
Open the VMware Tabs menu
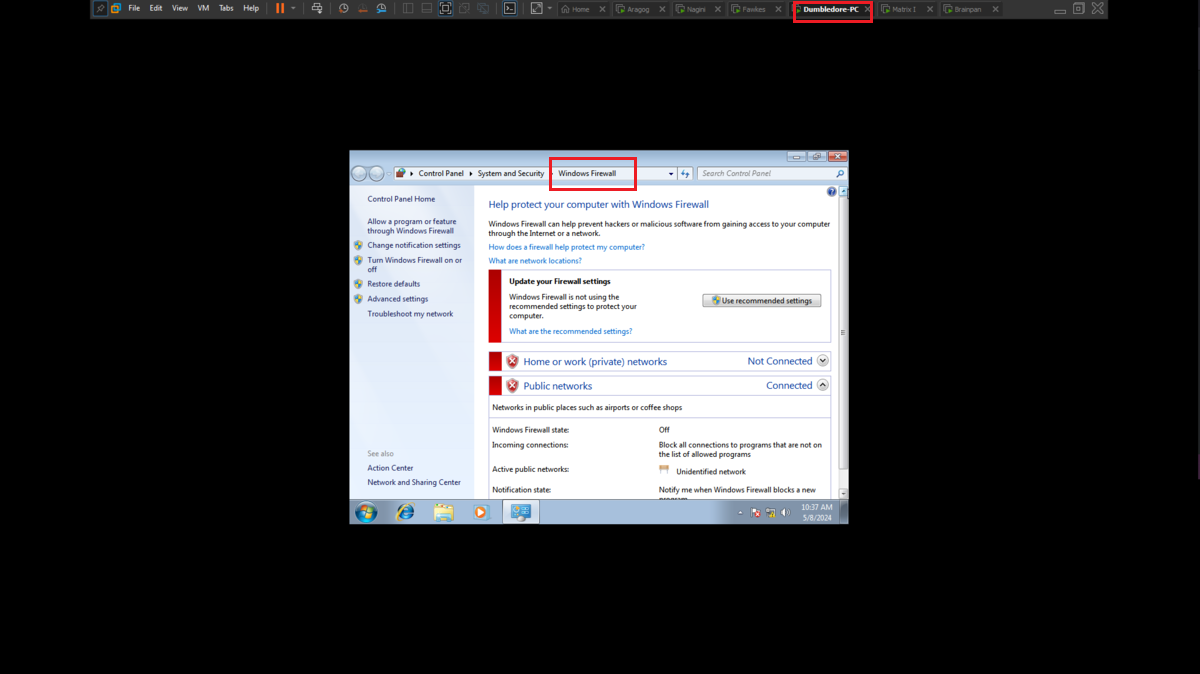click(226, 8)
